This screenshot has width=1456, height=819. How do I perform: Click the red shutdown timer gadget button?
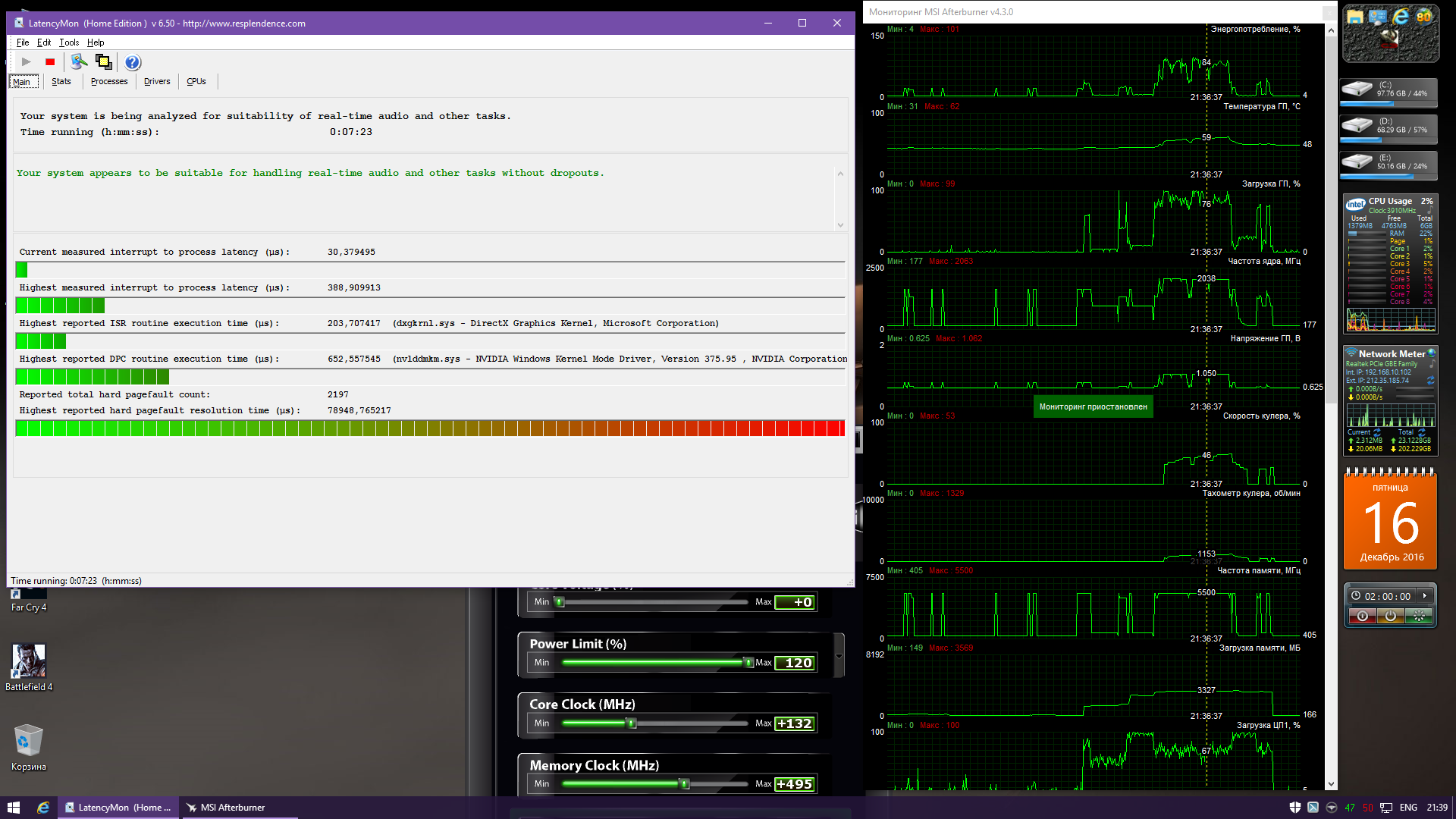(x=1363, y=616)
